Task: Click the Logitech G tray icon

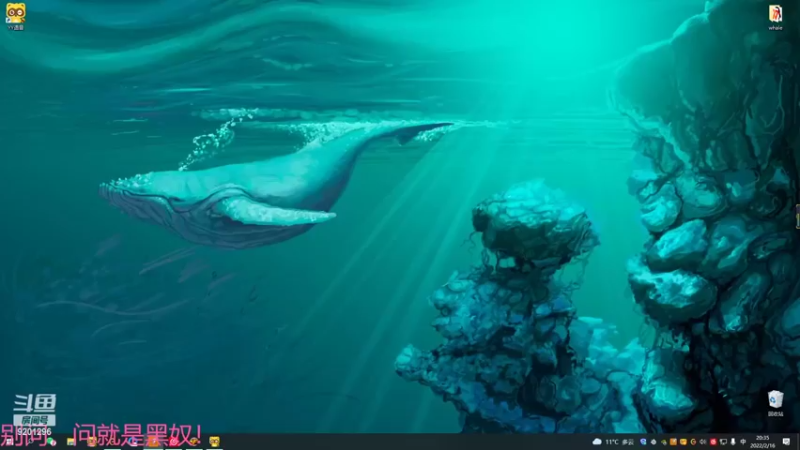Action: pyautogui.click(x=693, y=442)
